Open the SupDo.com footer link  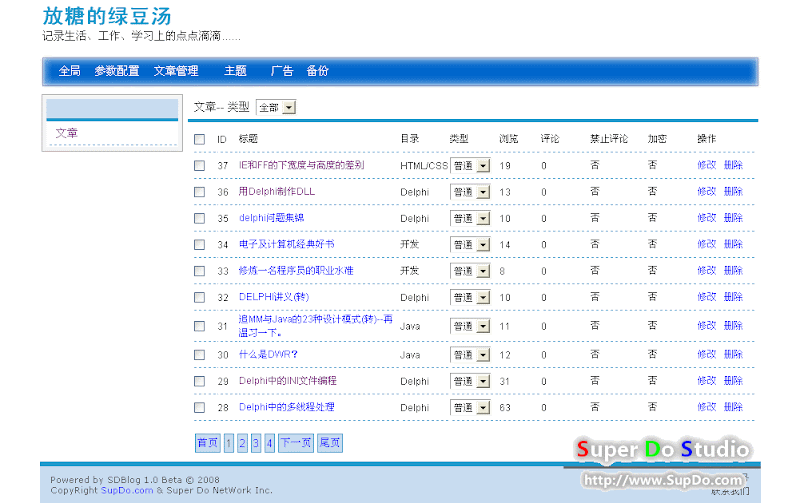tap(127, 490)
